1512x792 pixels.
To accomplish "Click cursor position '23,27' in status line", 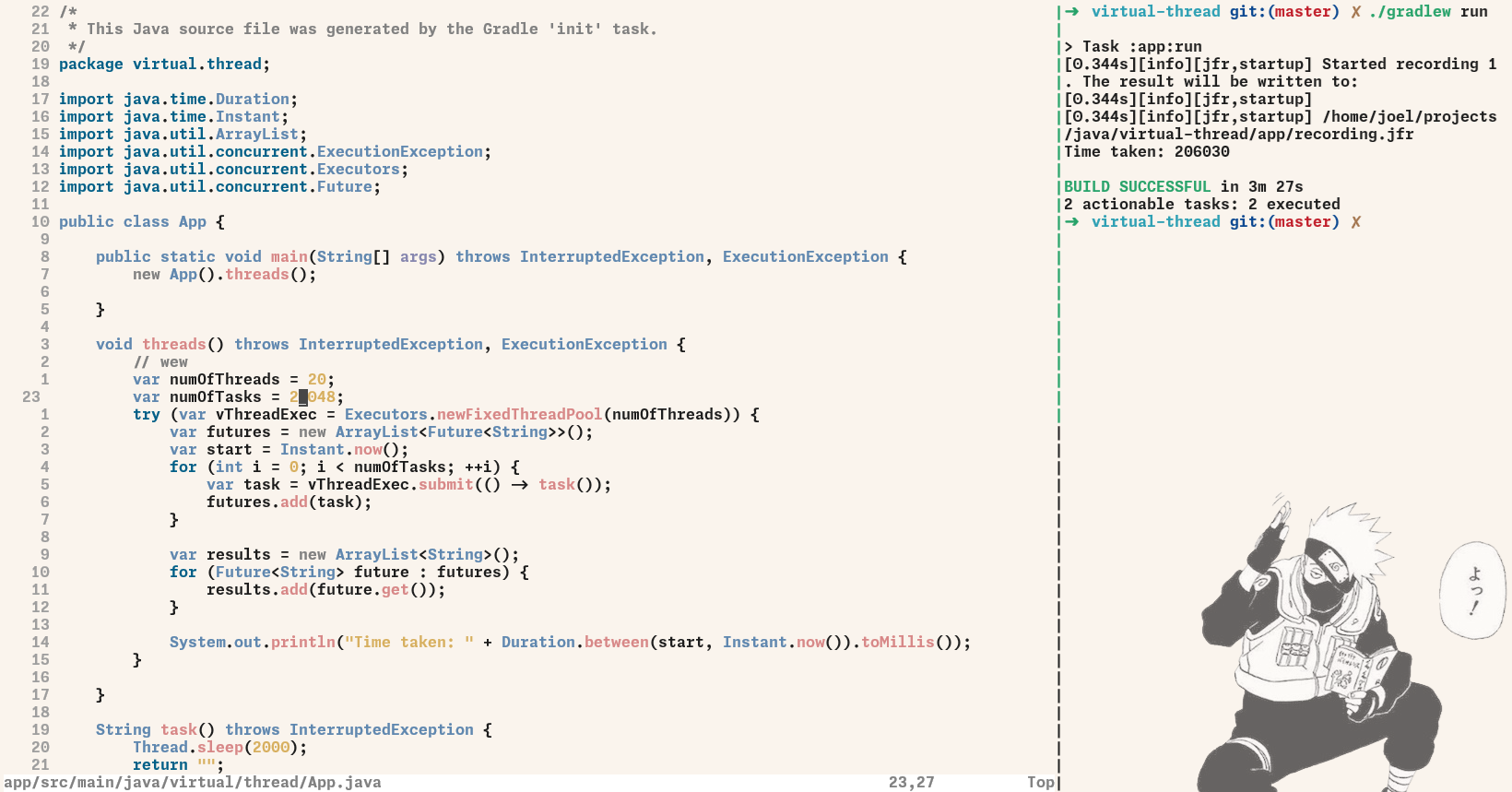I will (x=912, y=782).
